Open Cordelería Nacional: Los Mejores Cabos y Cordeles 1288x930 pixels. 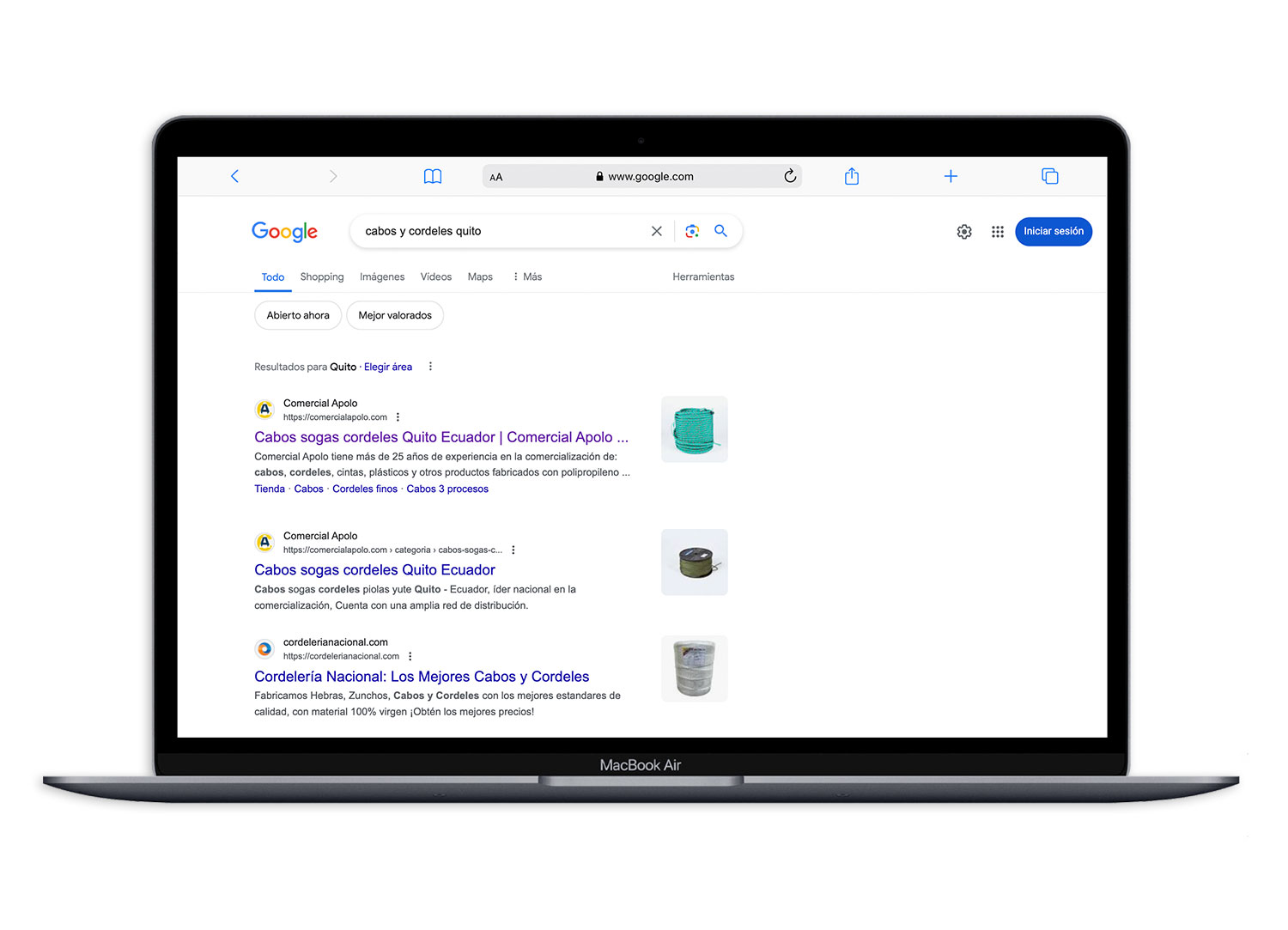(422, 677)
